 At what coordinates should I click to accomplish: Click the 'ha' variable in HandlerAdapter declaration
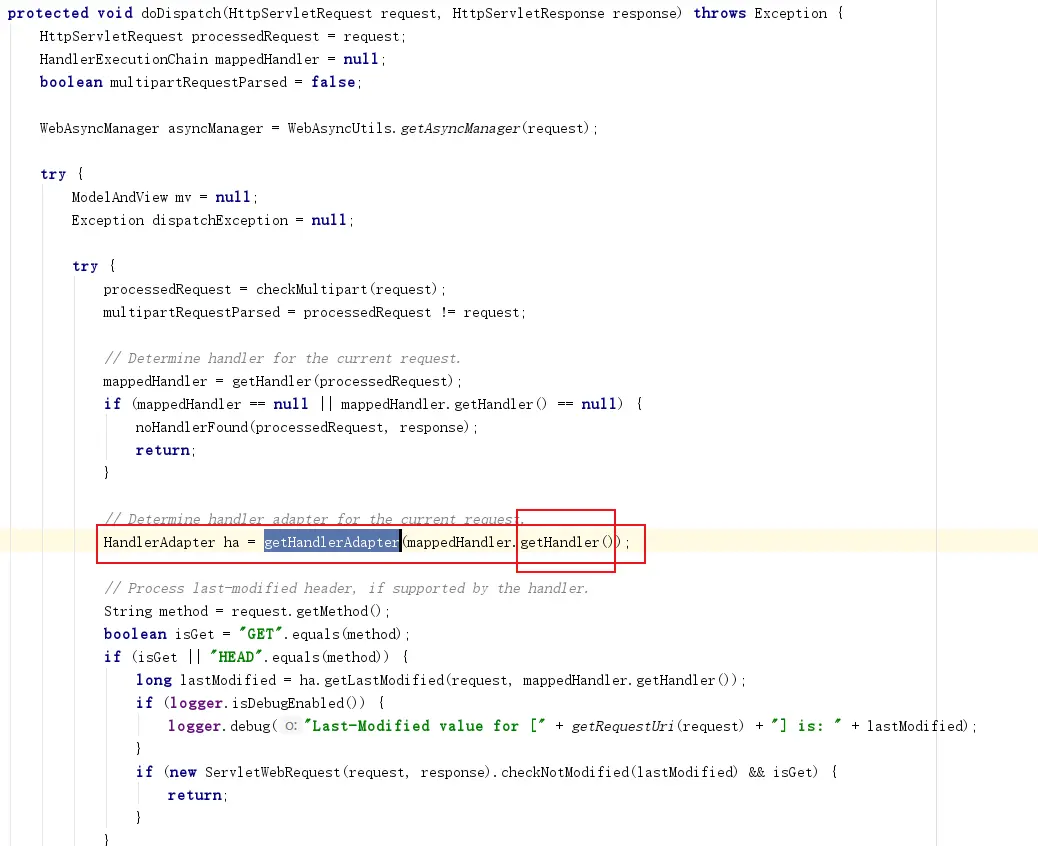[231, 542]
